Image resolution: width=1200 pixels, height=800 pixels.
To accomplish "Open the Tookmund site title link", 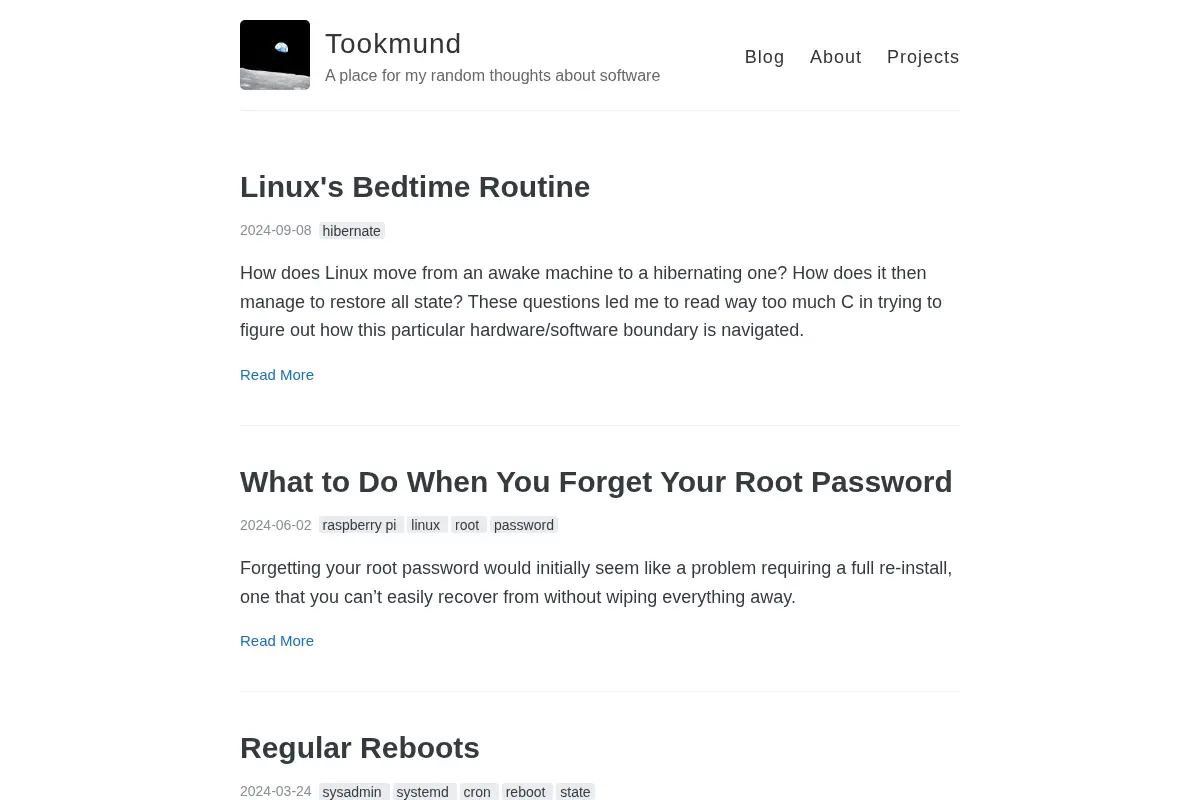I will pos(393,44).
